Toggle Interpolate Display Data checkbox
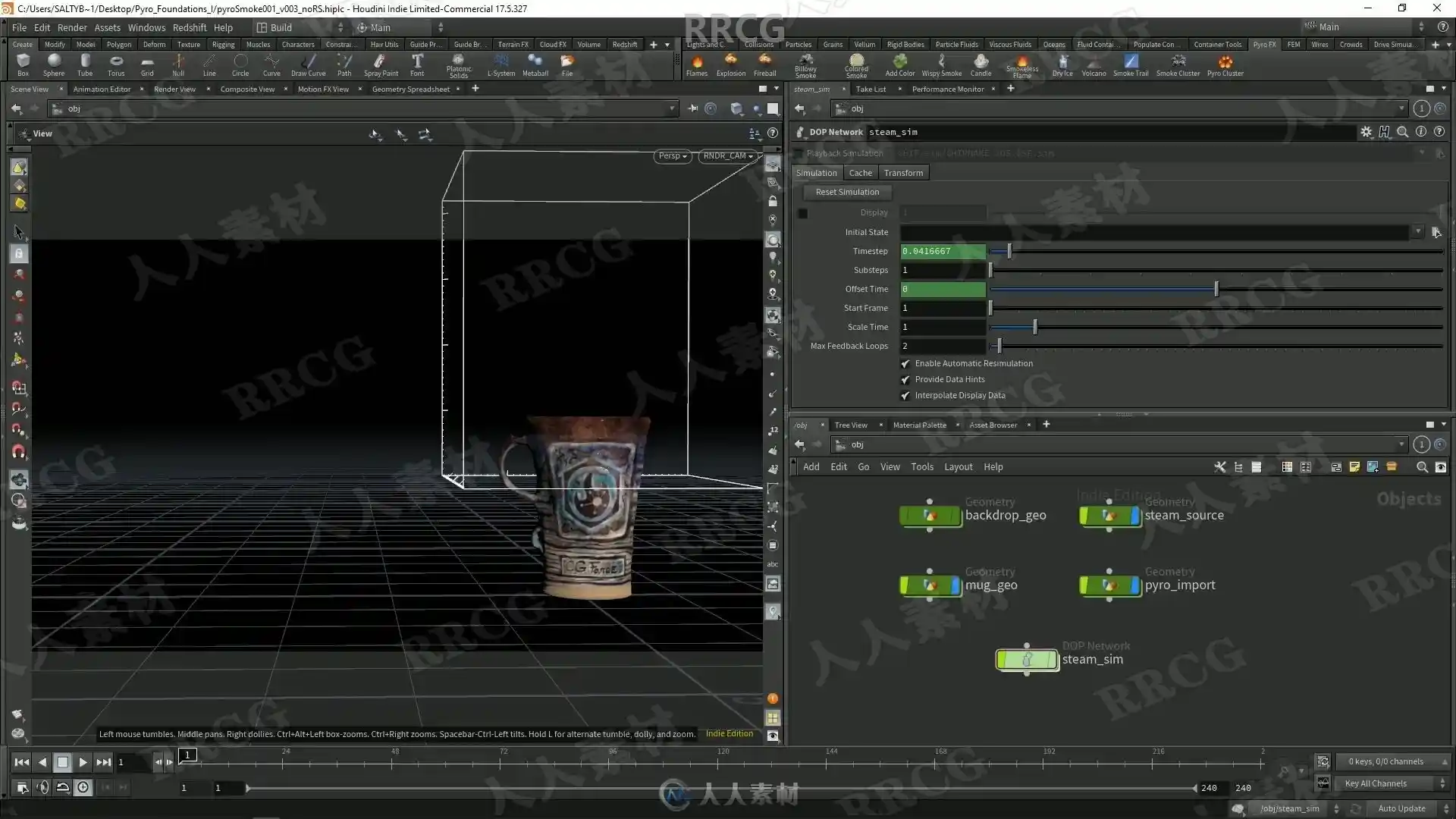The height and width of the screenshot is (819, 1456). (x=905, y=396)
